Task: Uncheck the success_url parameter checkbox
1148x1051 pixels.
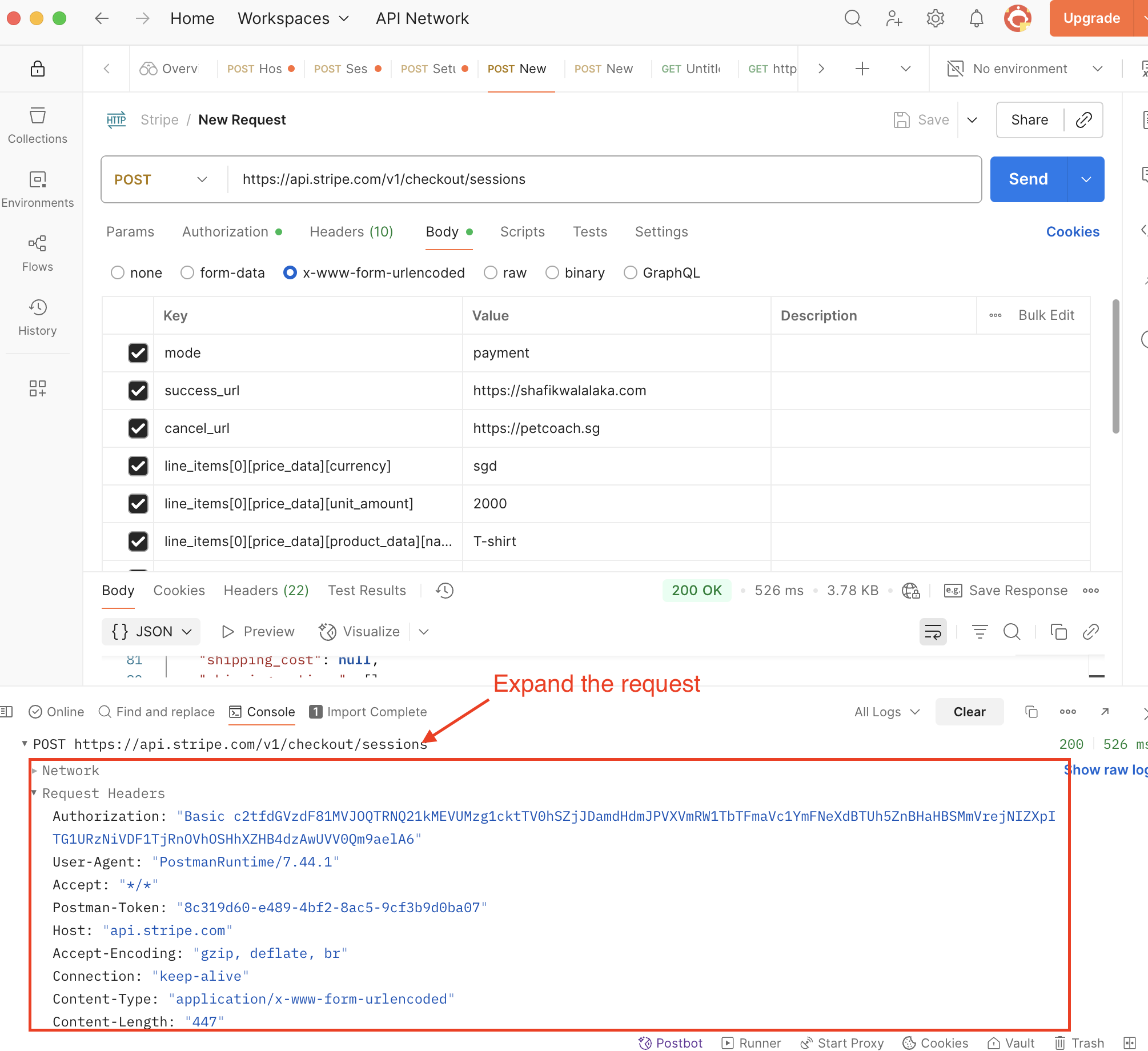Action: pyautogui.click(x=138, y=391)
